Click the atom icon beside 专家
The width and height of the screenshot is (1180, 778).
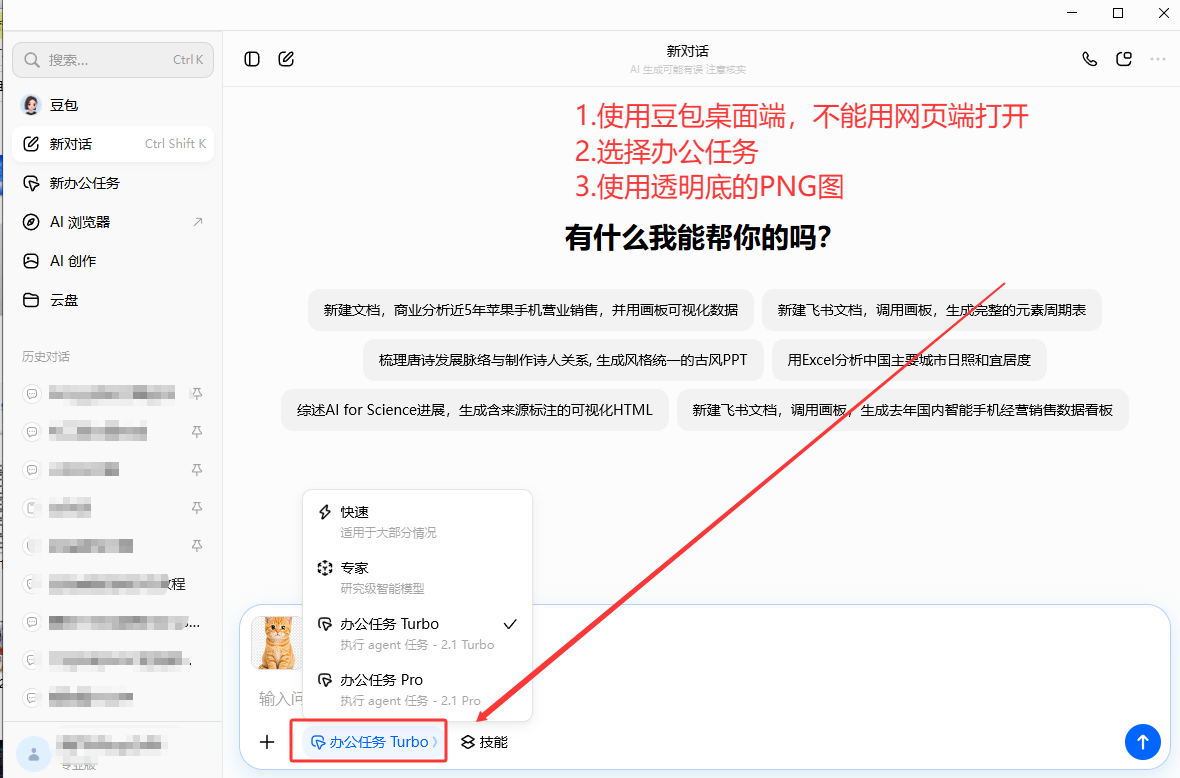pos(324,568)
